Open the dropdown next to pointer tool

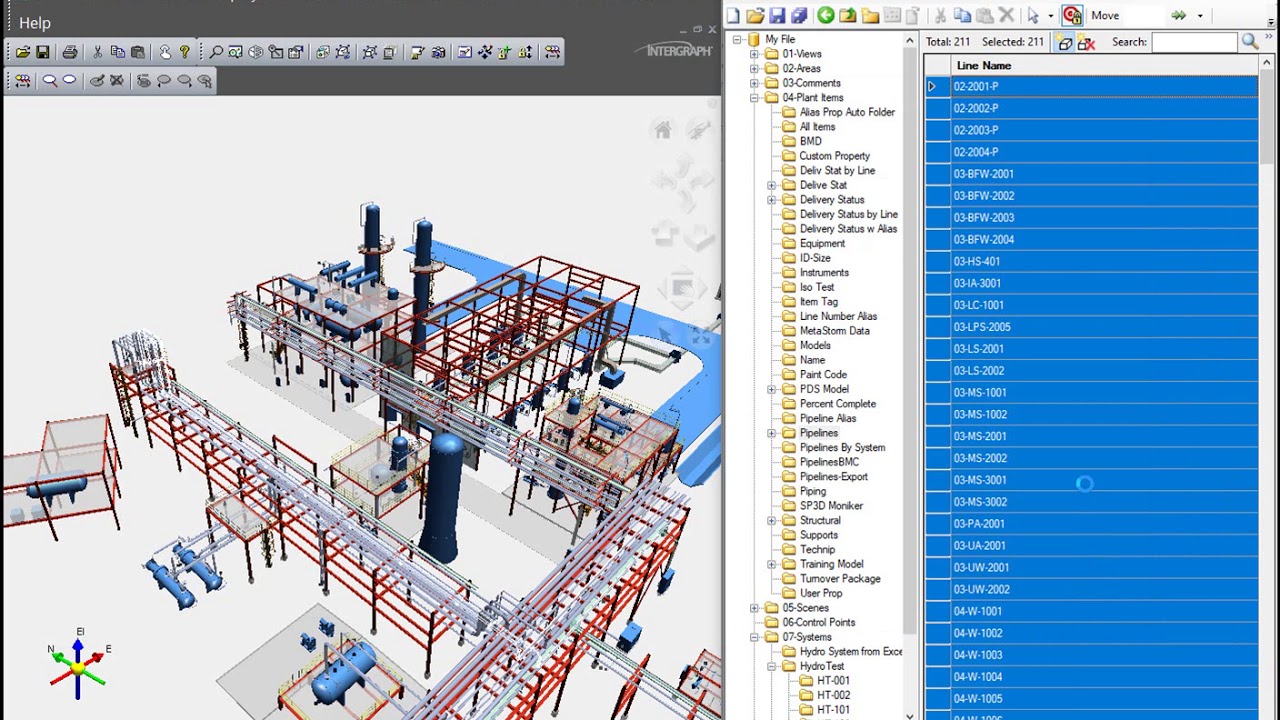point(1050,16)
